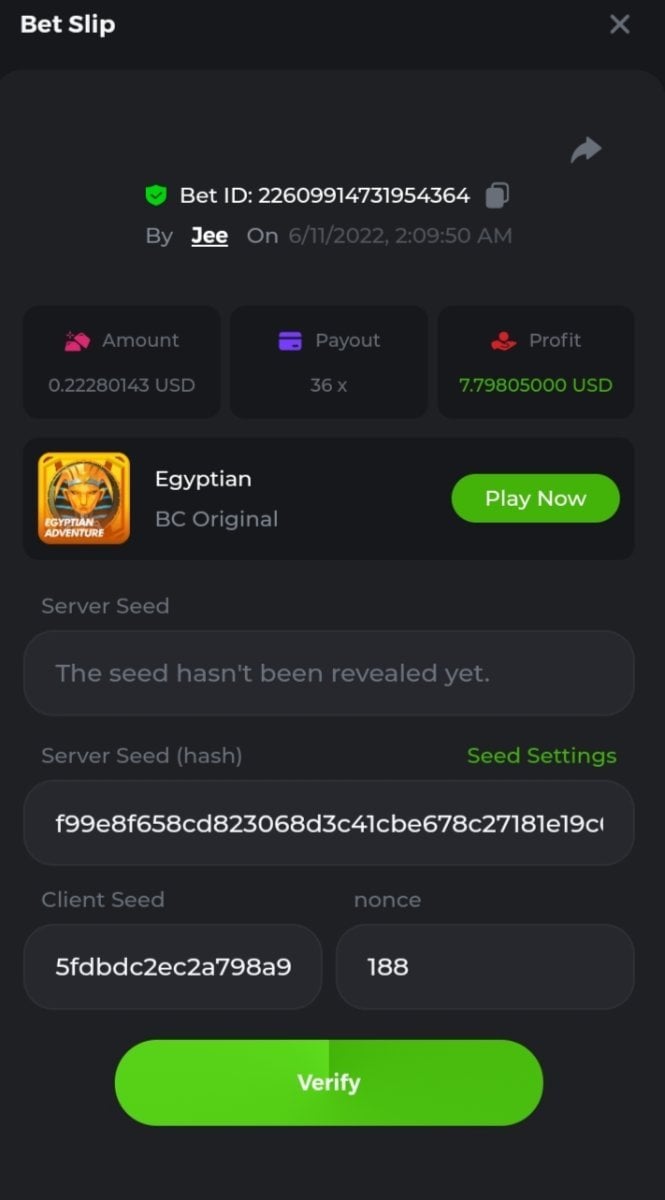
Task: Click the green Verify button
Action: coord(329,1082)
